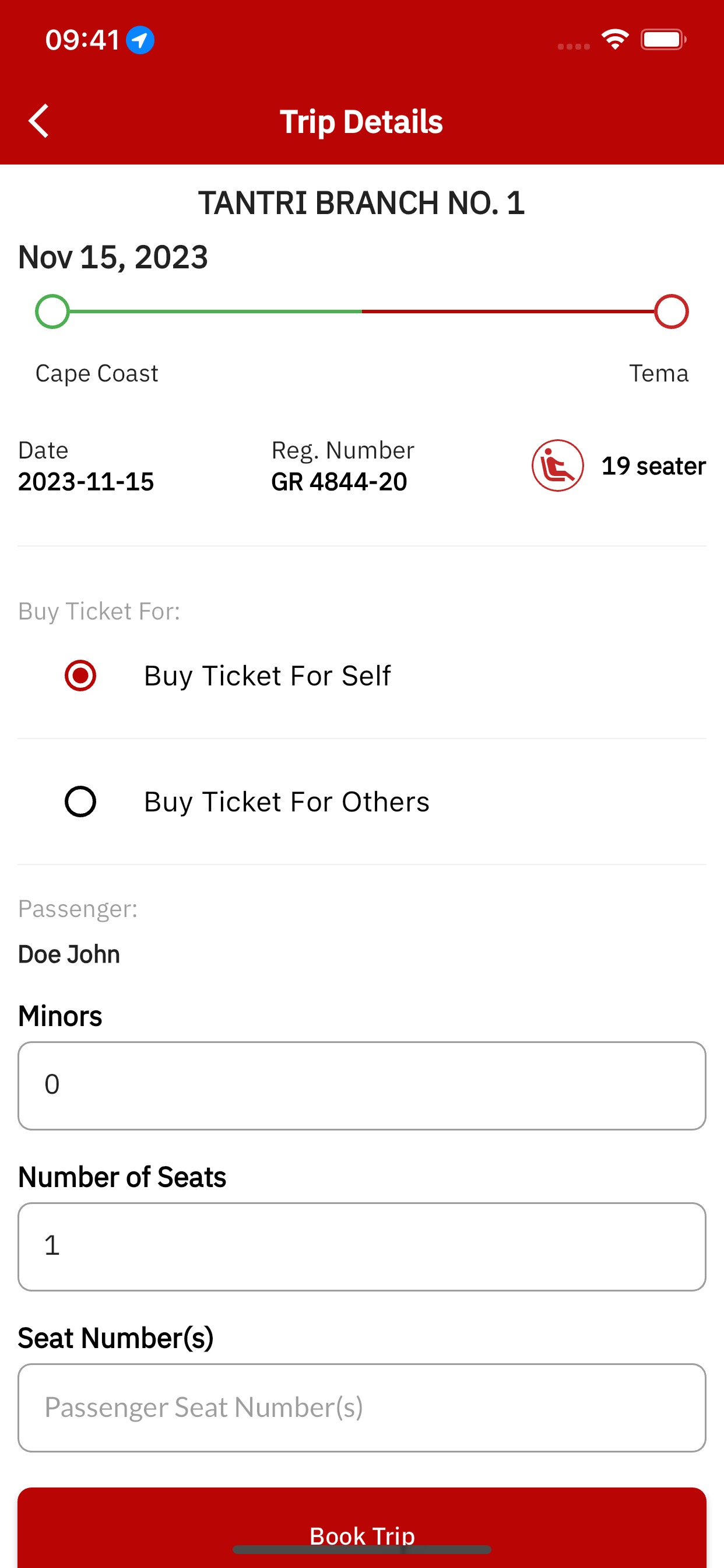Image resolution: width=724 pixels, height=1568 pixels.
Task: Tap the 19 seater label
Action: tap(653, 466)
